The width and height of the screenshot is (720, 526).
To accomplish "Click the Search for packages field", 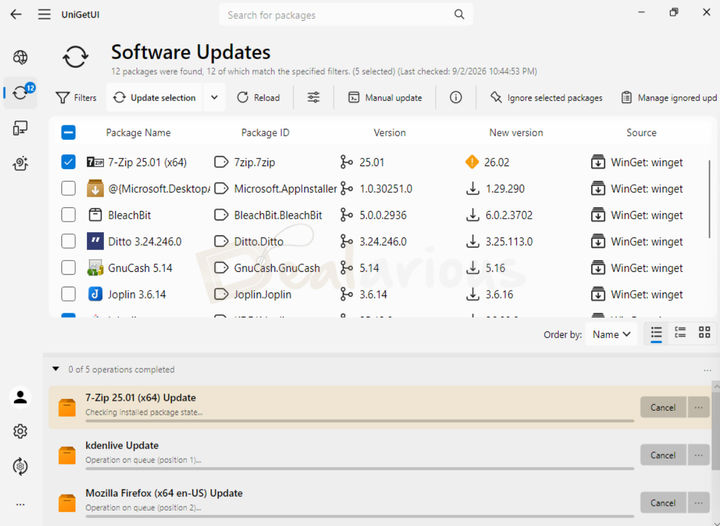I will pyautogui.click(x=346, y=15).
